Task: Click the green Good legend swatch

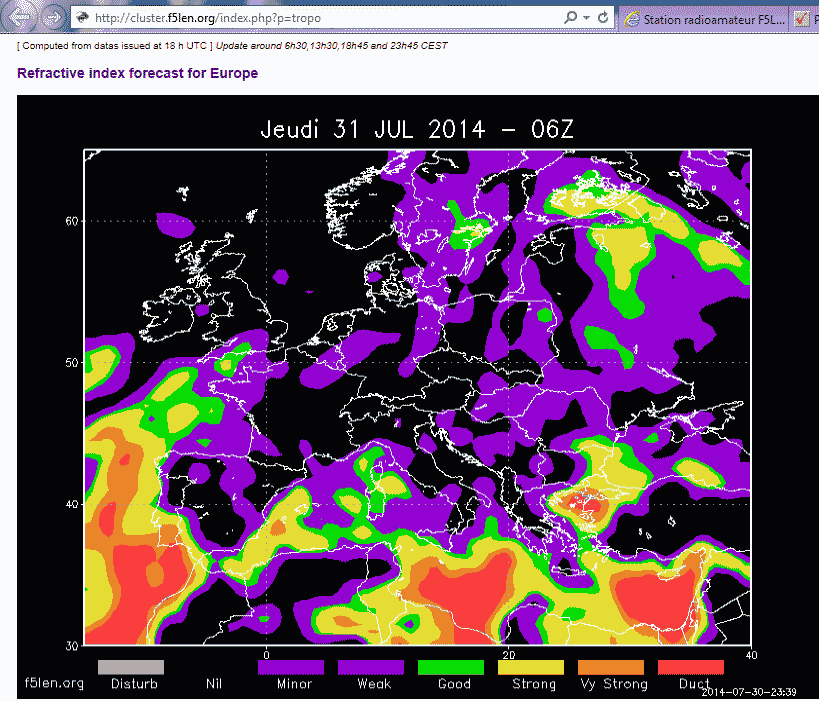Action: [x=451, y=667]
